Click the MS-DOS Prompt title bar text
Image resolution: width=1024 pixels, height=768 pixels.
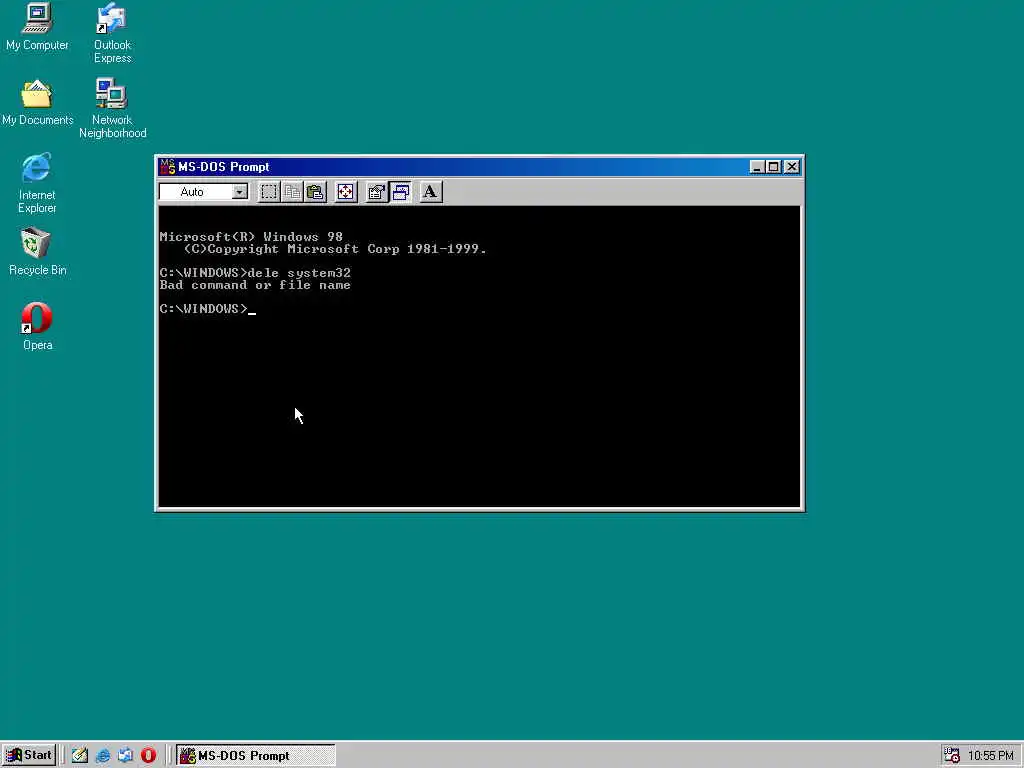pyautogui.click(x=223, y=167)
